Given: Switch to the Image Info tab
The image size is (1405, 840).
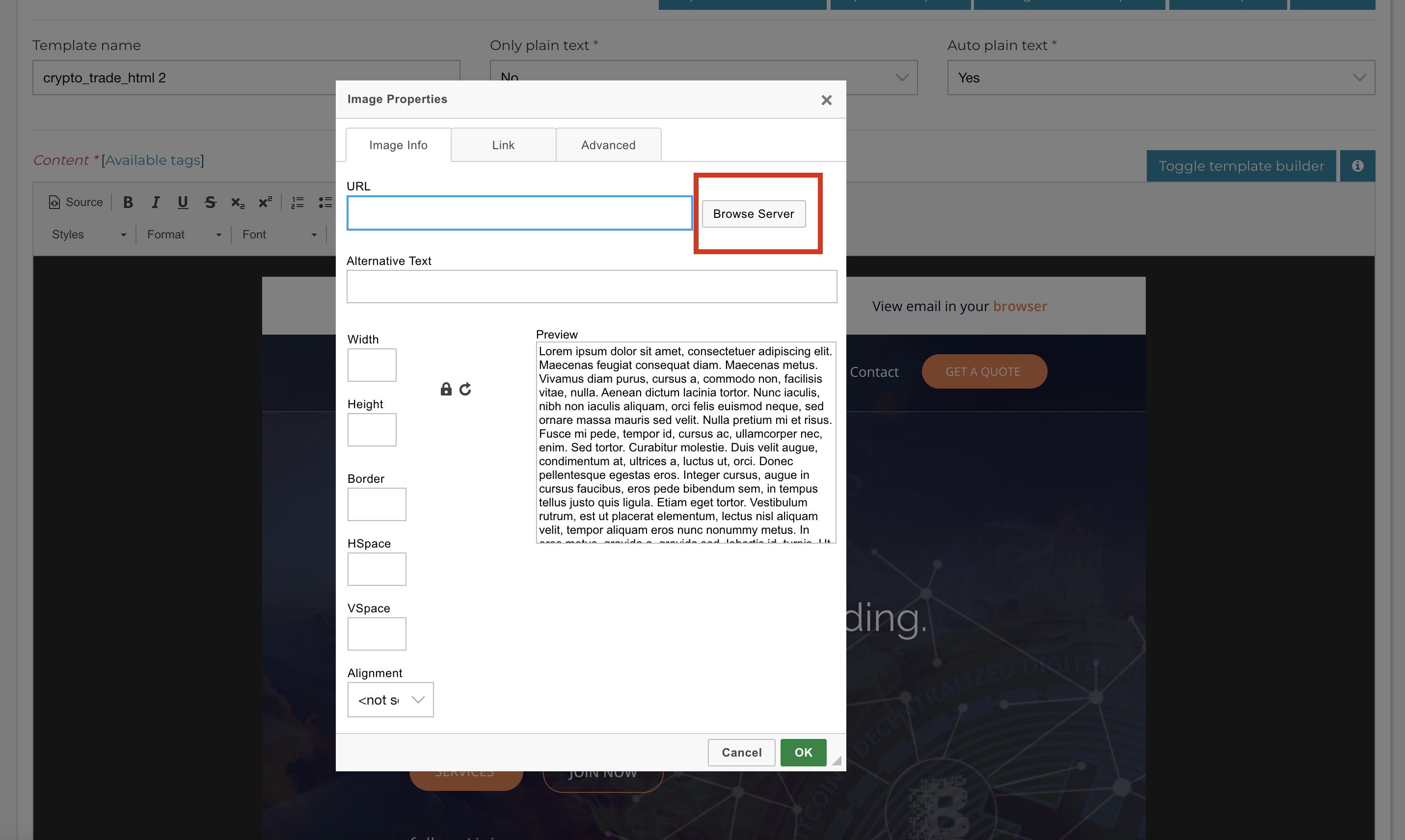Looking at the screenshot, I should point(398,145).
